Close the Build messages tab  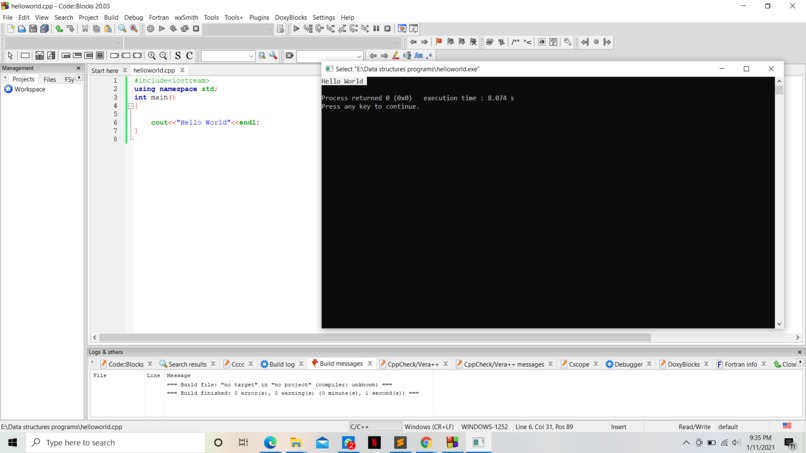click(x=370, y=364)
